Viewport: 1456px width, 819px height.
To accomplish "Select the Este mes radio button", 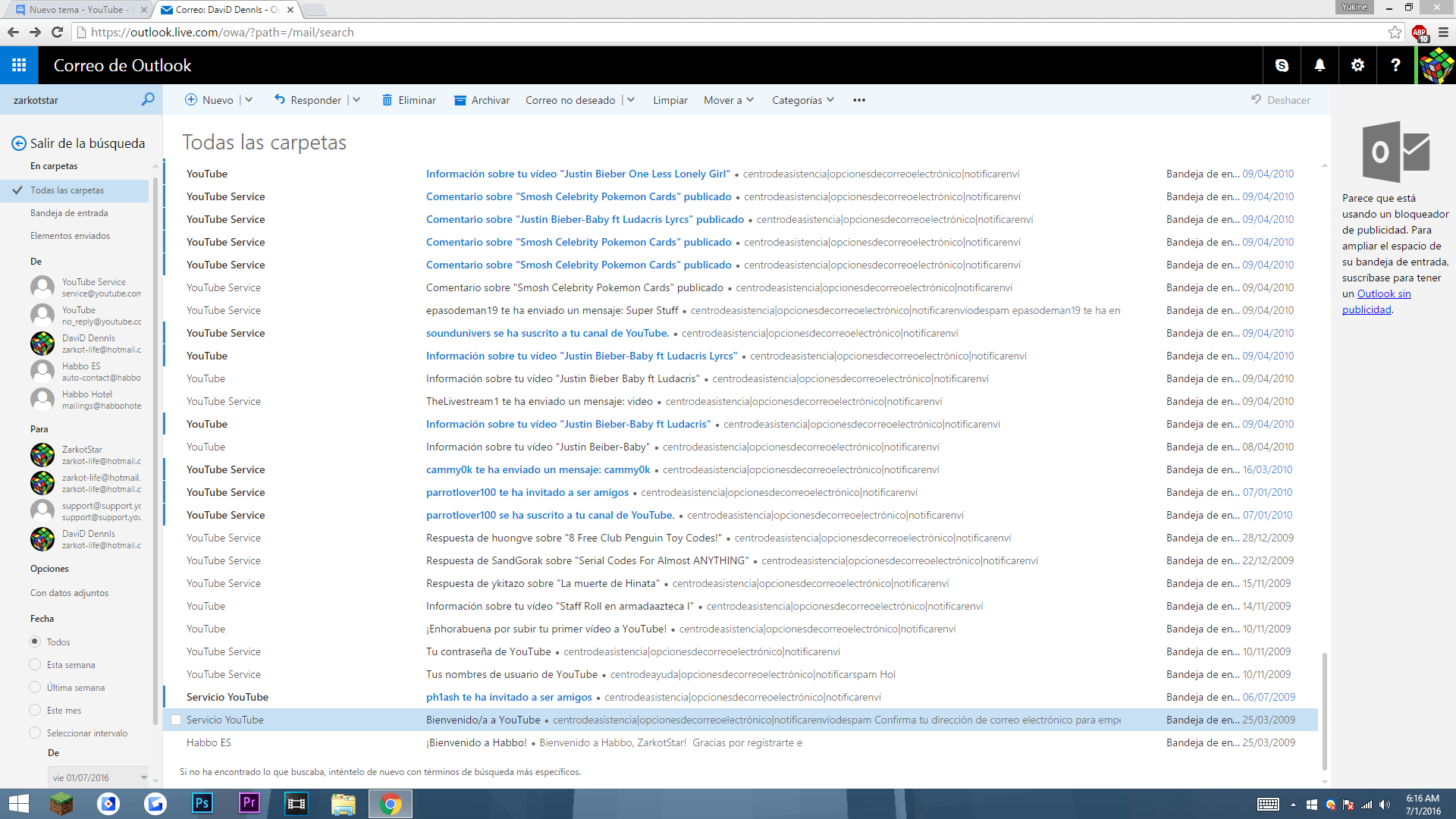I will coord(35,710).
